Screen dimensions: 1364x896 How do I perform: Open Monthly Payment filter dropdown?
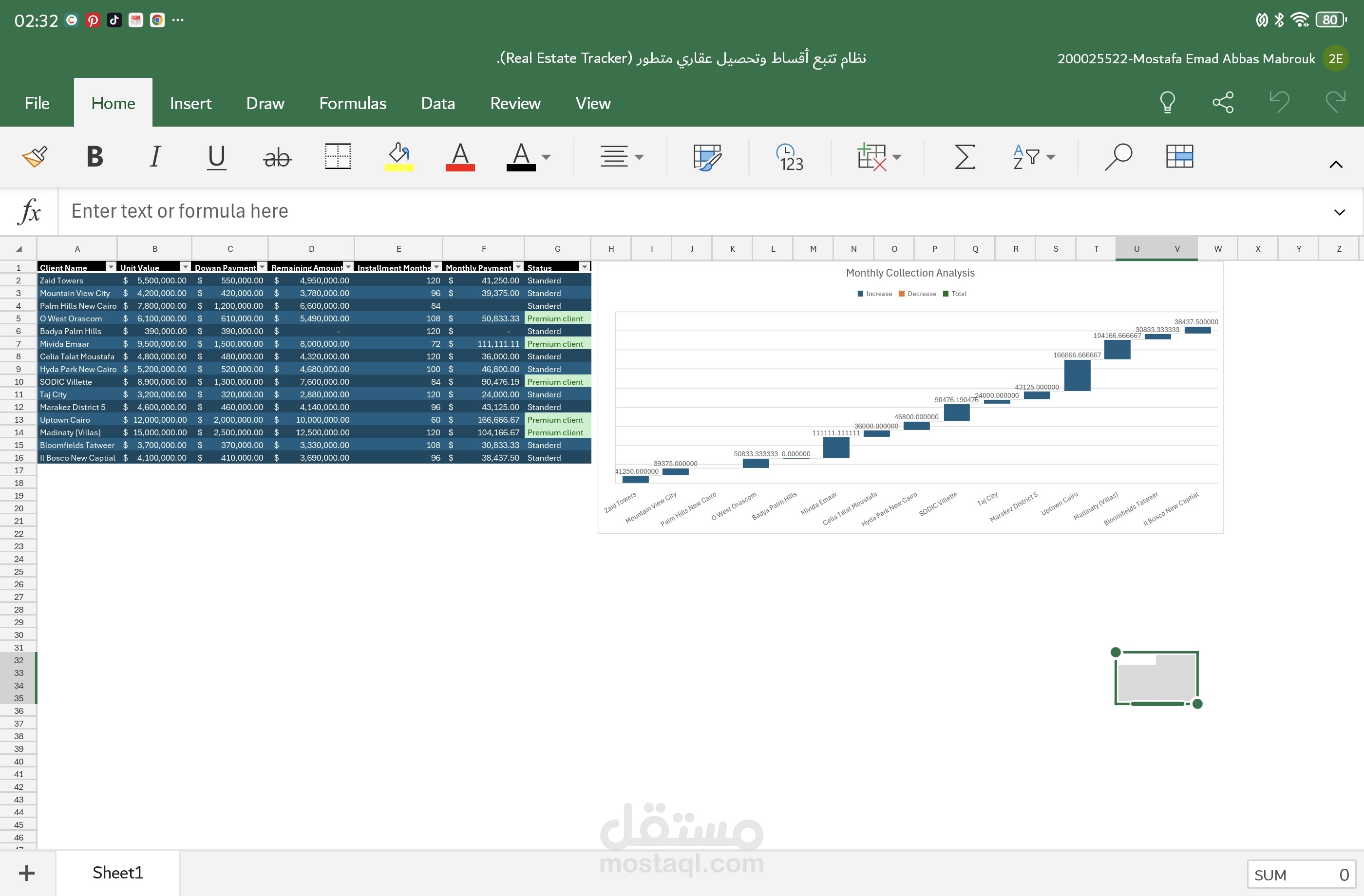518,267
